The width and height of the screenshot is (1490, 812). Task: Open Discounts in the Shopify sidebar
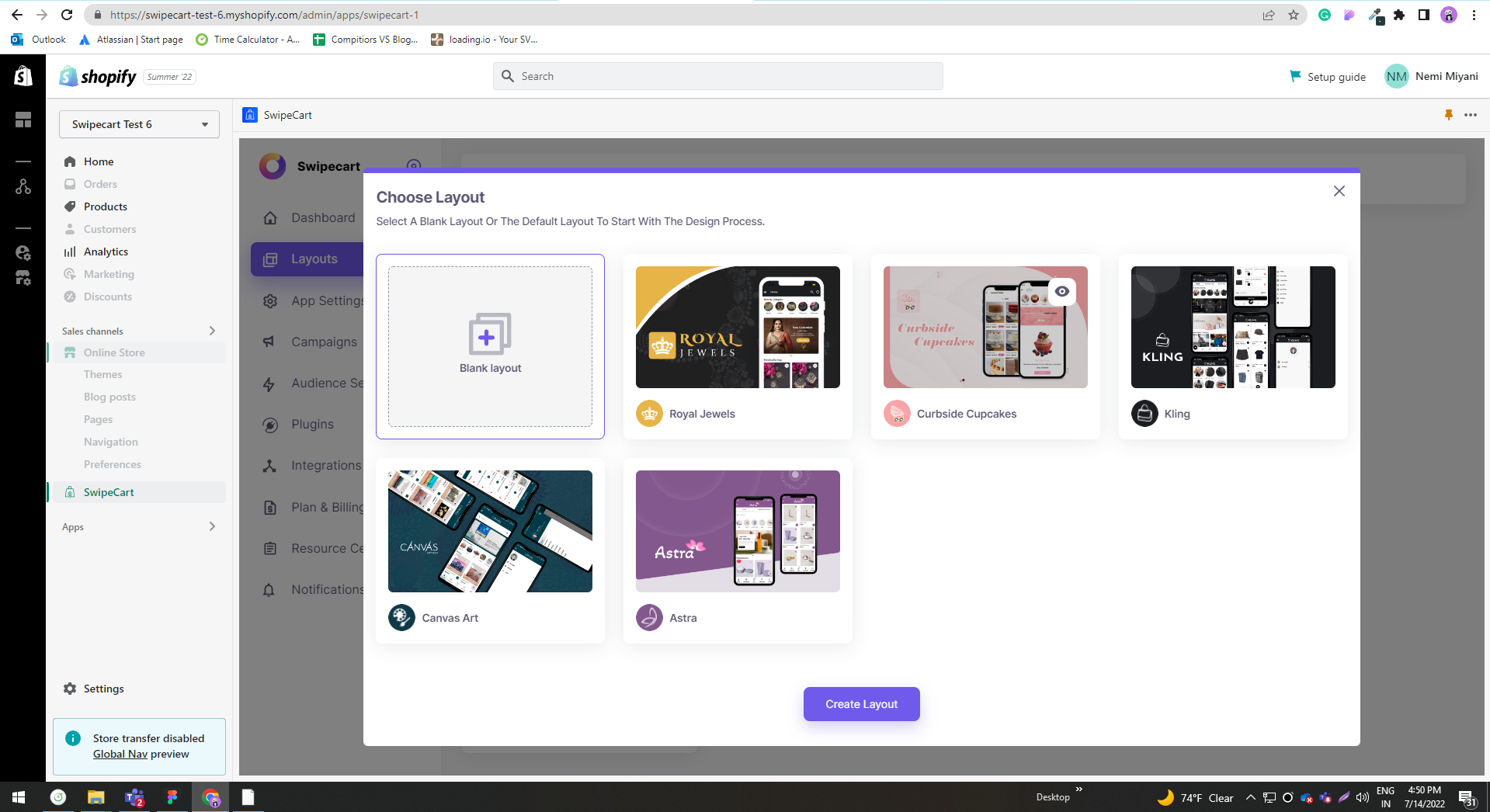(x=108, y=297)
